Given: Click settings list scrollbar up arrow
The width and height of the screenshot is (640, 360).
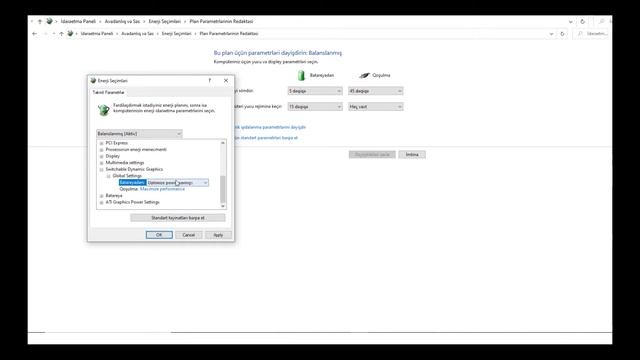Looking at the screenshot, I should pyautogui.click(x=222, y=143).
